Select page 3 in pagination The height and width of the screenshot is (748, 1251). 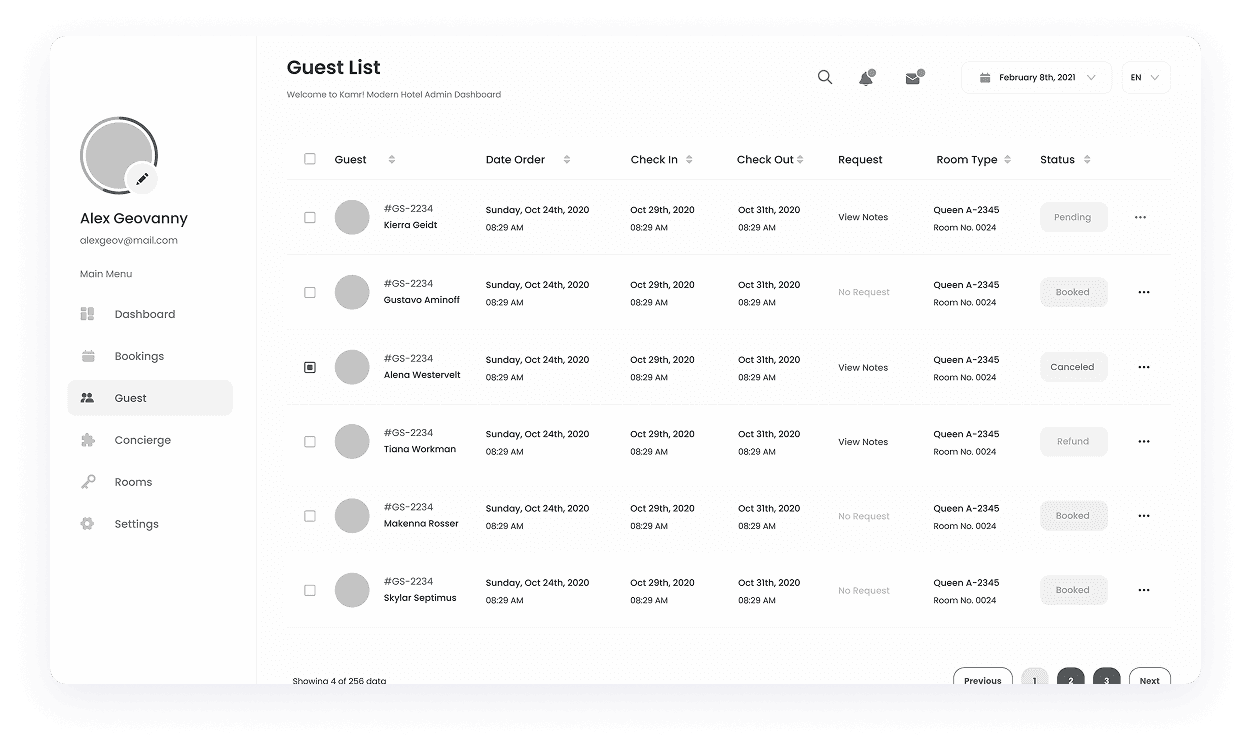1106,679
